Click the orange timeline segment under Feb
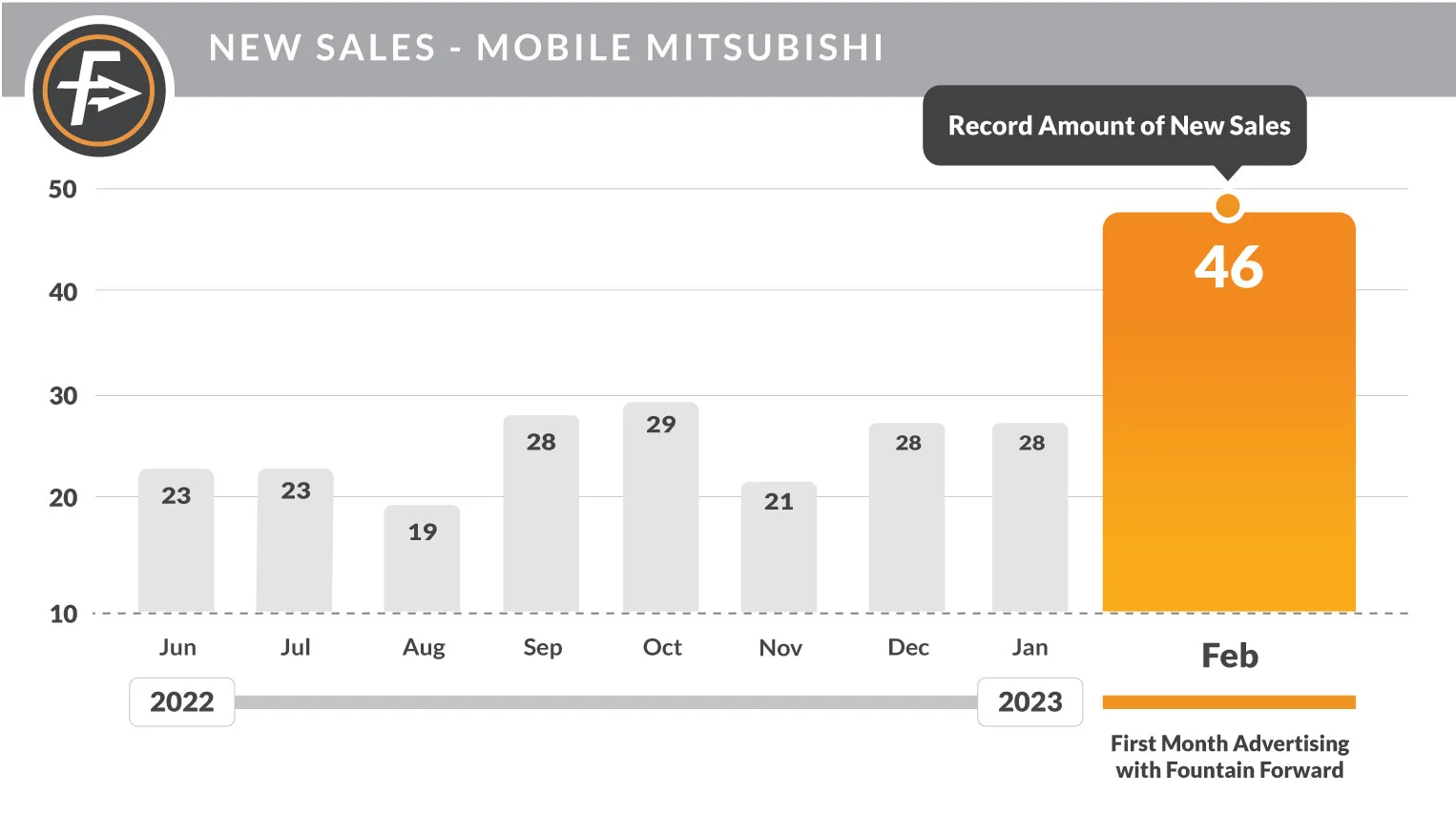Screen dimensions: 1456x814 [x=1229, y=702]
